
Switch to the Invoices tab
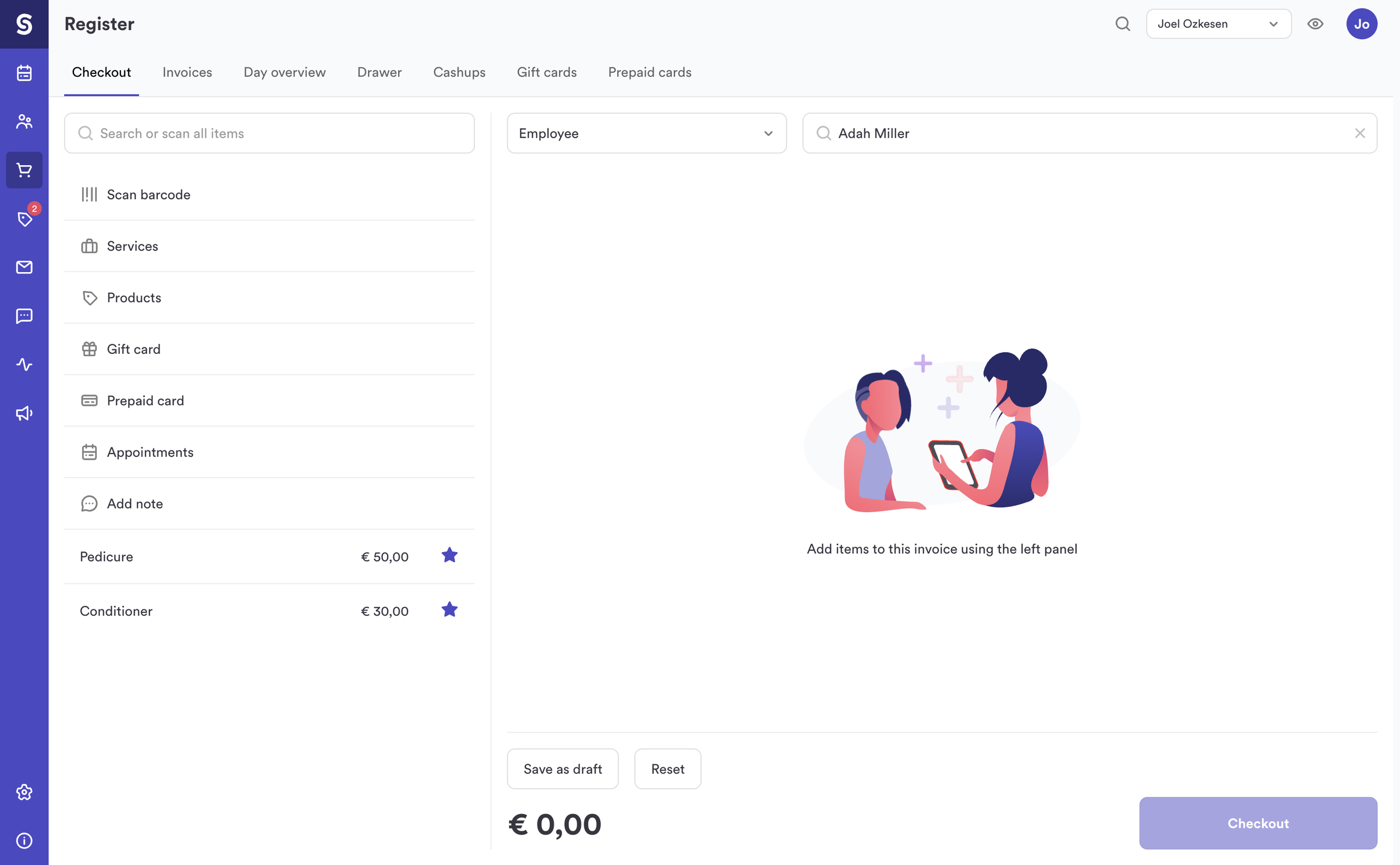[187, 72]
